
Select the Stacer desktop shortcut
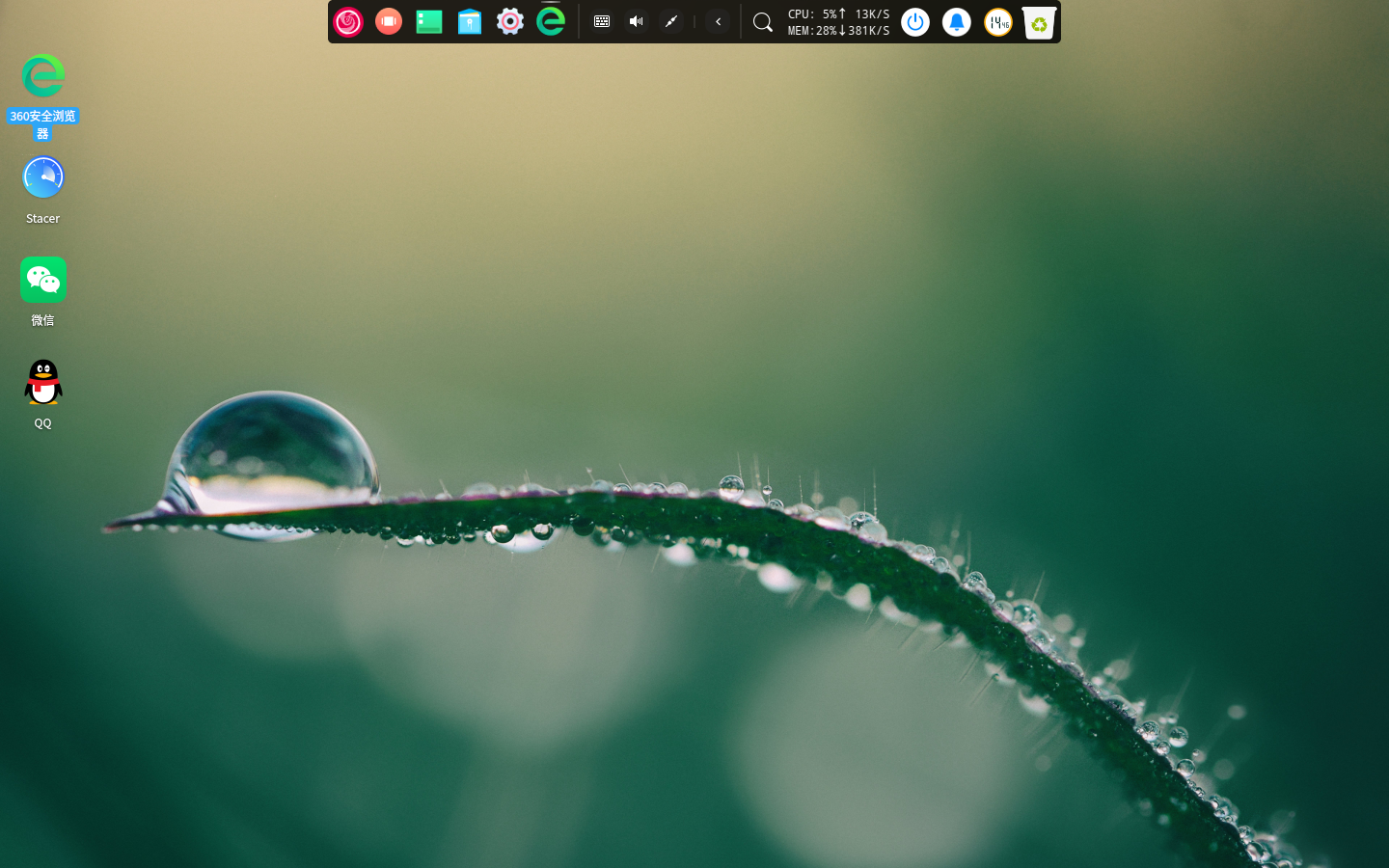pos(42,190)
